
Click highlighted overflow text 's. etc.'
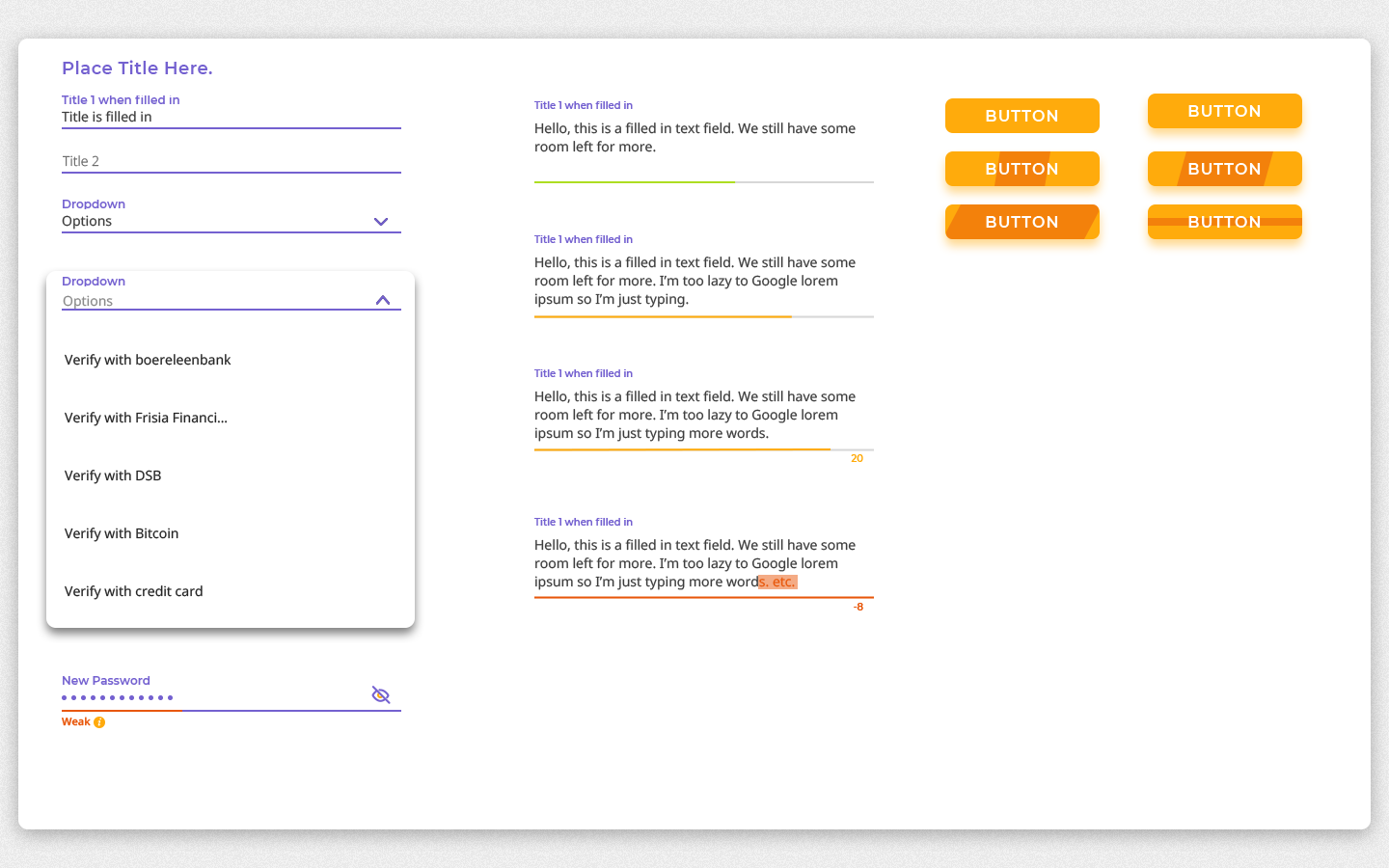[x=777, y=582]
